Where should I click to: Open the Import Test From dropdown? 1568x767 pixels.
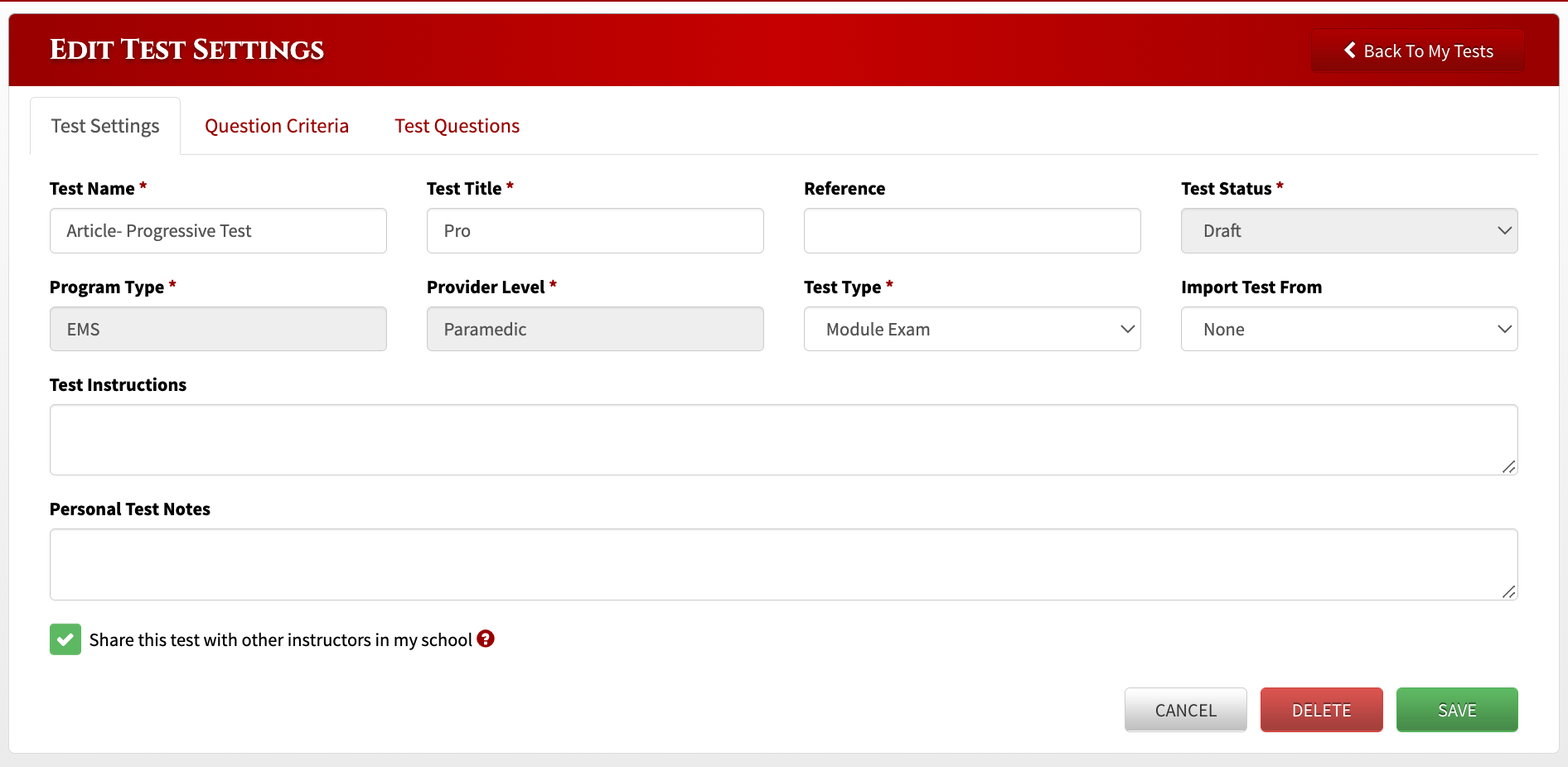click(1348, 330)
